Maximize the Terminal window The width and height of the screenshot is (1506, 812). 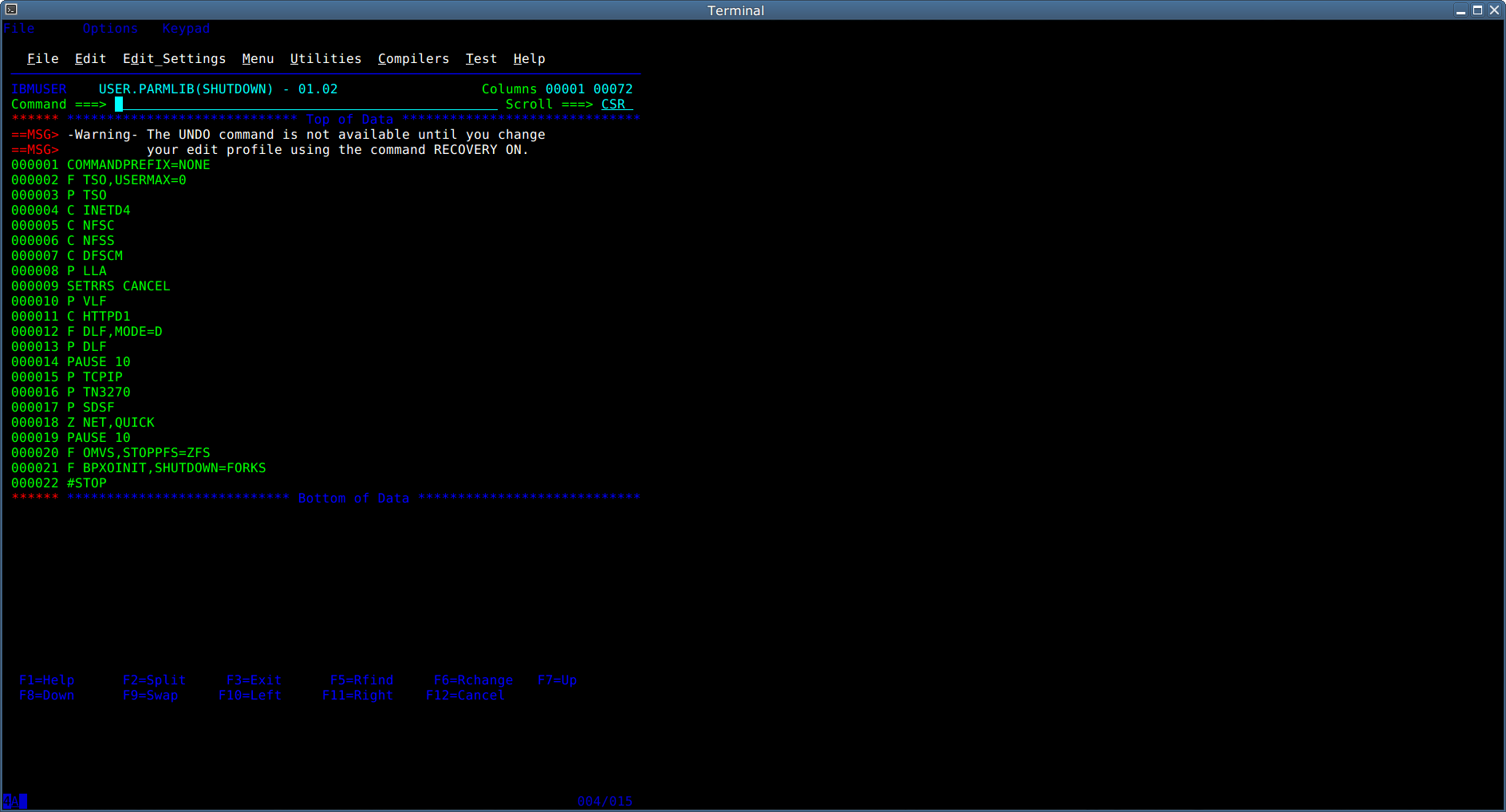pos(1477,10)
